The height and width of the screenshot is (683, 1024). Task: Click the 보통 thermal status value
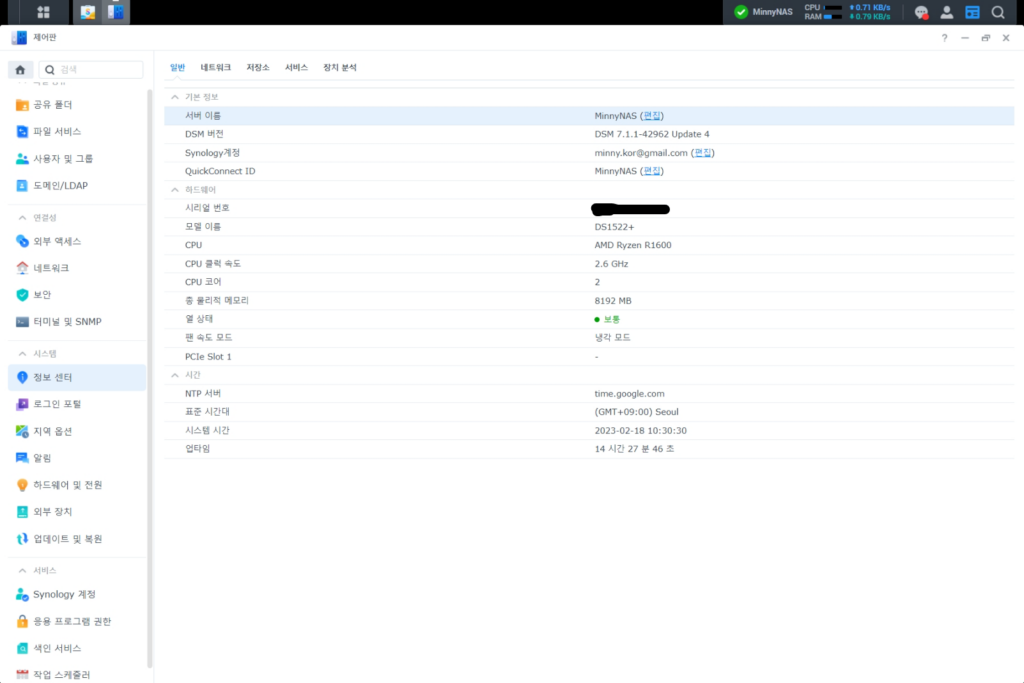pos(607,319)
